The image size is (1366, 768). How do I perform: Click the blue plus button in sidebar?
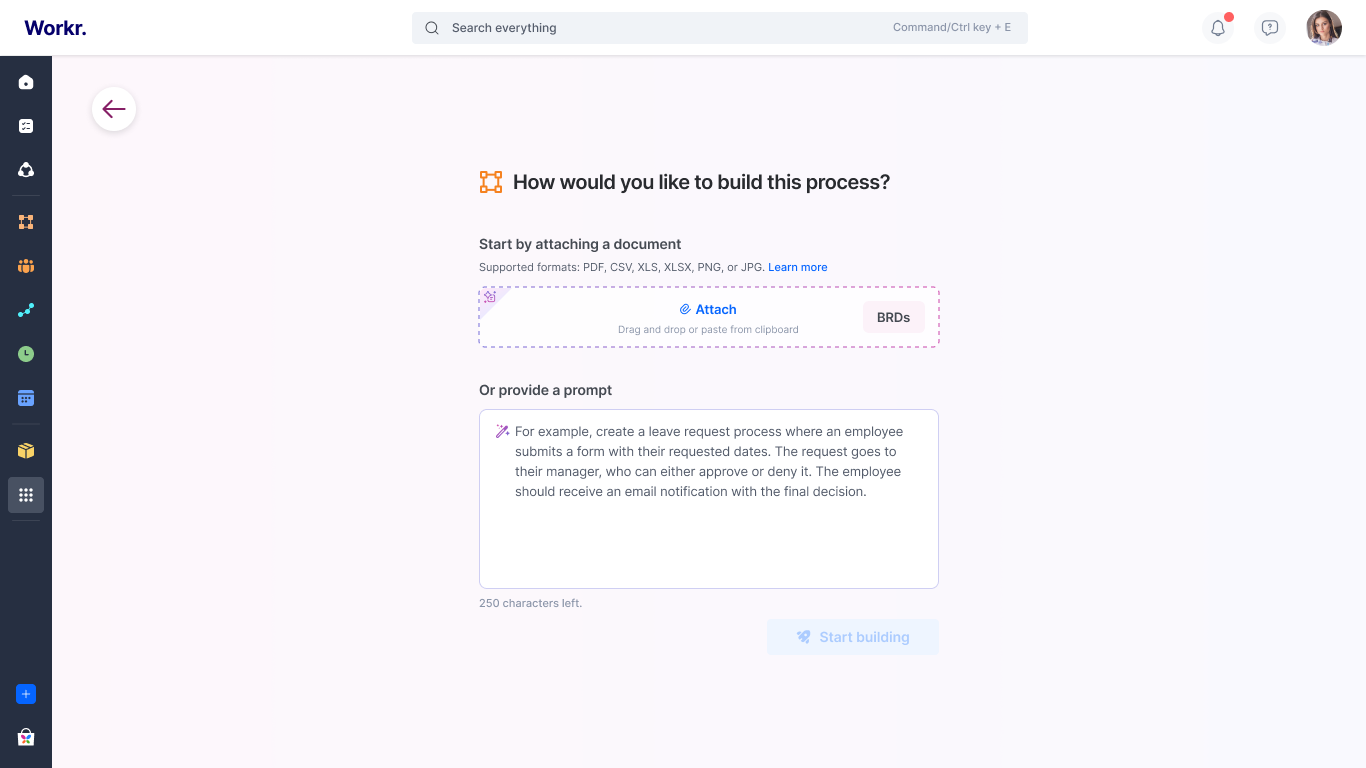pyautogui.click(x=26, y=694)
